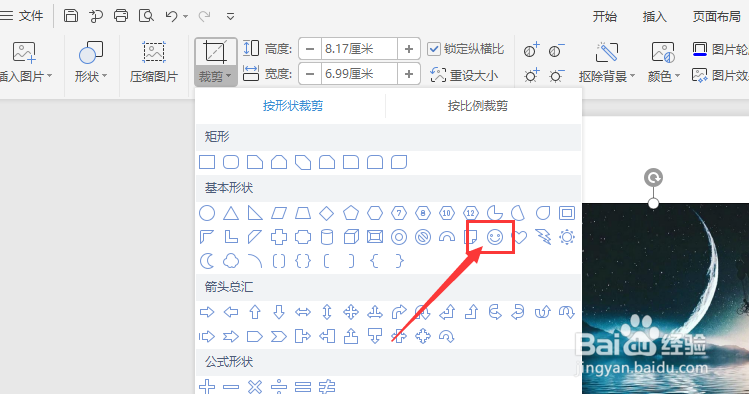The image size is (749, 394).
Task: Select the crescent moon crop shape
Action: point(207,261)
